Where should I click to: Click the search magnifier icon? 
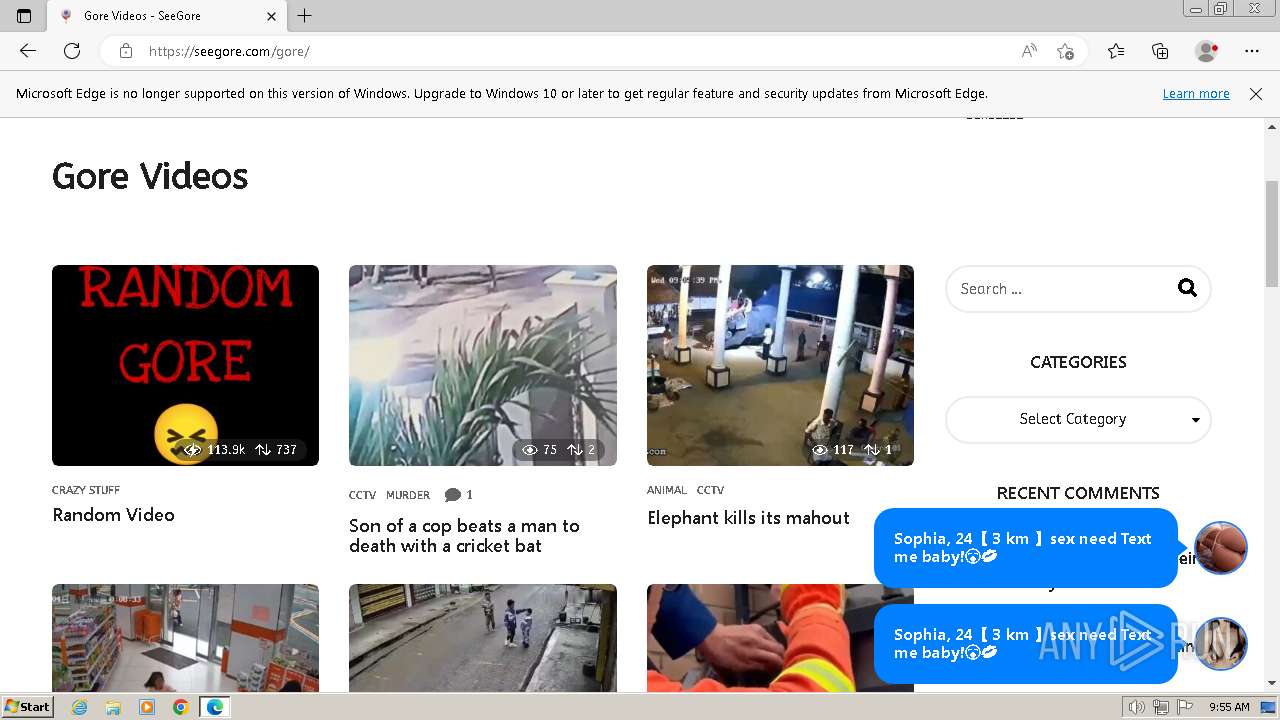pyautogui.click(x=1187, y=288)
